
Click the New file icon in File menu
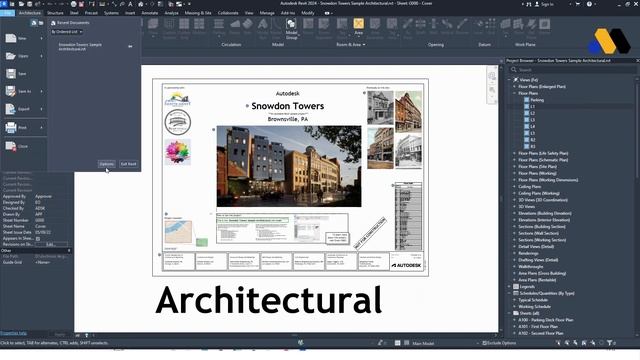11,38
